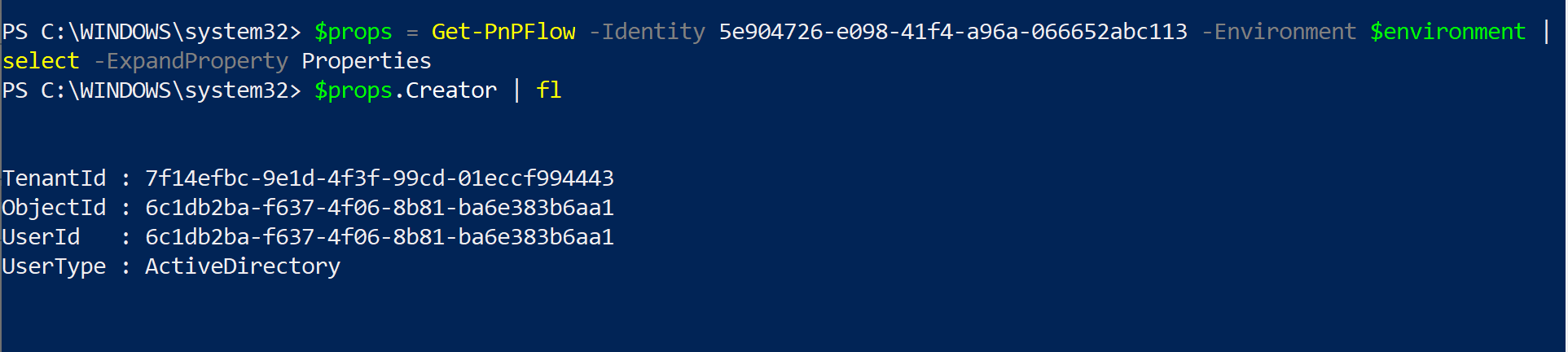Click the first PS C:\WINDOWS\system32 prompt
This screenshot has height=352, width=1568.
point(152,33)
